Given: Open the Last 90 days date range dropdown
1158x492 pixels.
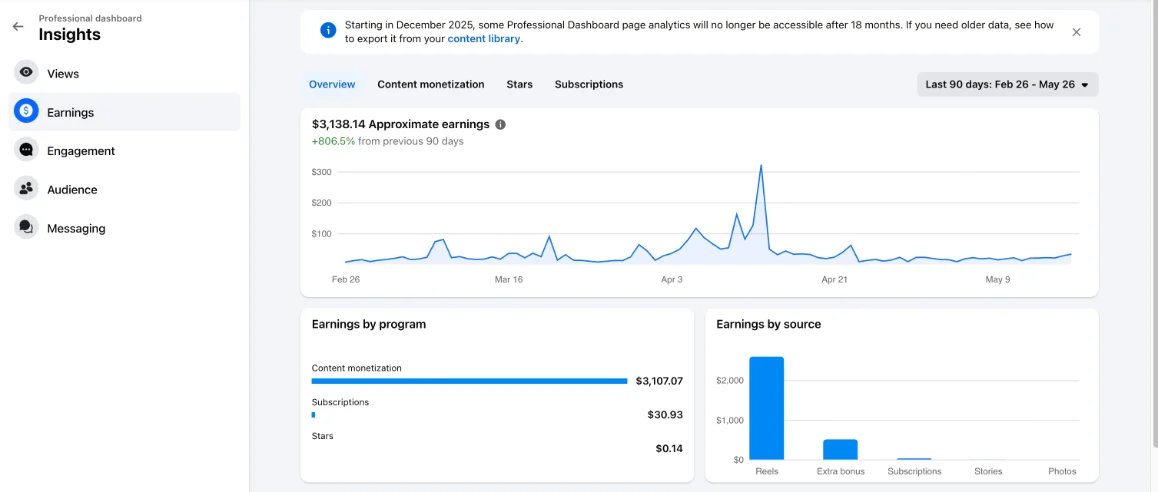Looking at the screenshot, I should click(1007, 84).
